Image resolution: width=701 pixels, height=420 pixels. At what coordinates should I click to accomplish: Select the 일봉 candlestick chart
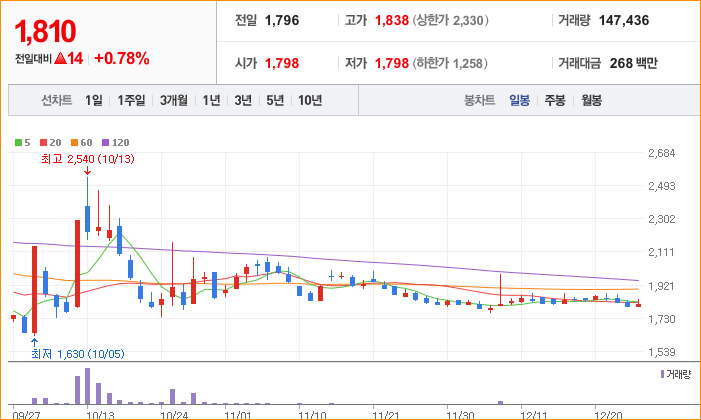point(519,100)
